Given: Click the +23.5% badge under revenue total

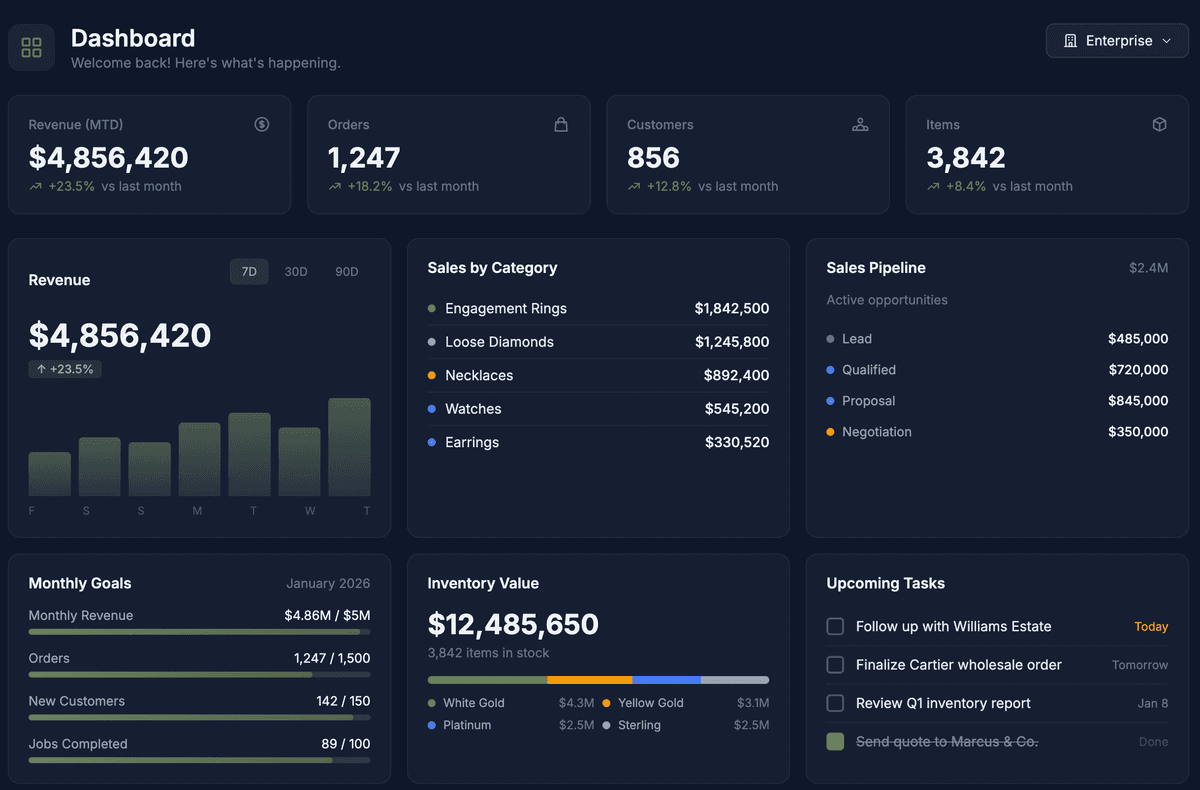Looking at the screenshot, I should click(x=65, y=369).
